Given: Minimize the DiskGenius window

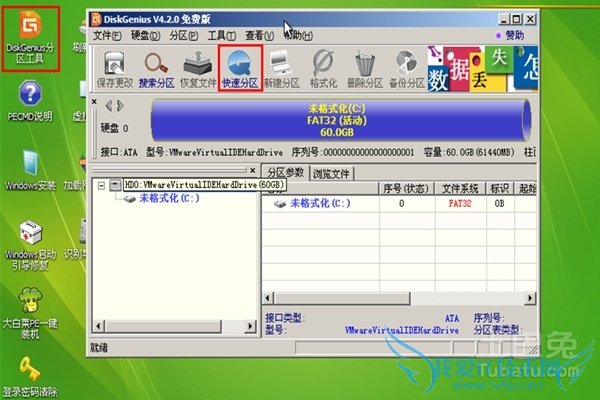Looking at the screenshot, I should coord(504,19).
